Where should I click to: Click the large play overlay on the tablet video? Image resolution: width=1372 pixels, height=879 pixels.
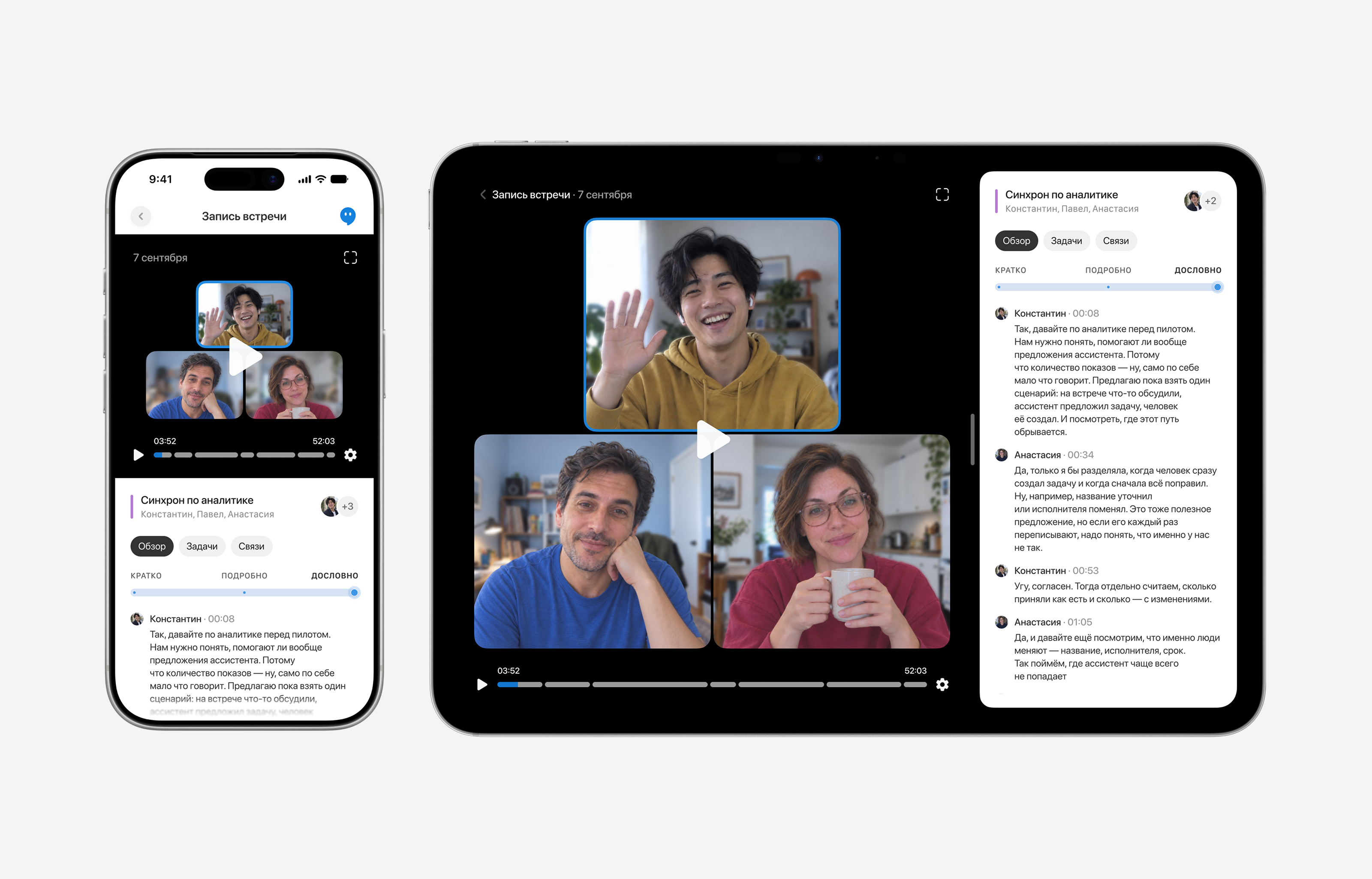pyautogui.click(x=713, y=439)
